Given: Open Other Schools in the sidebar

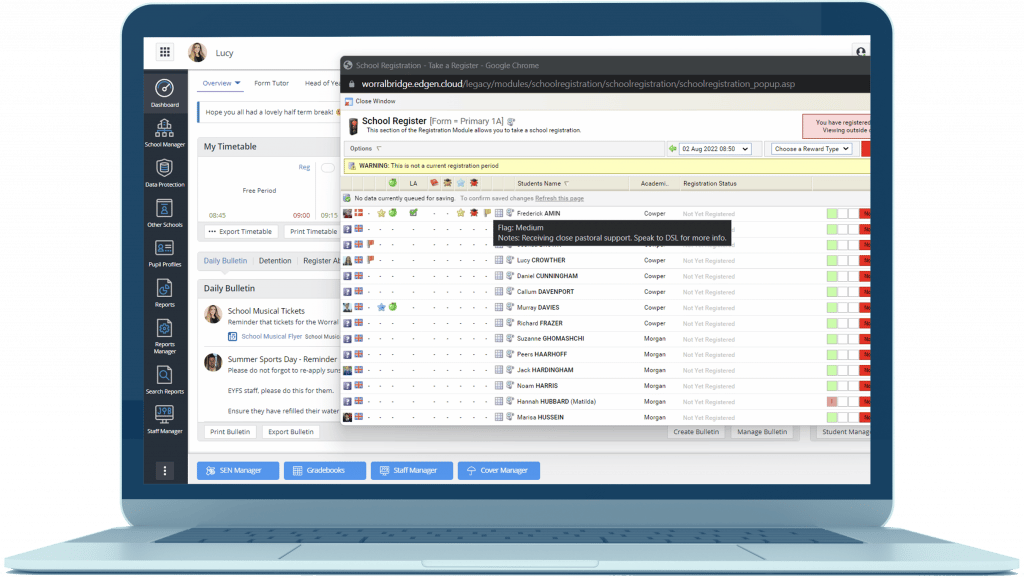Looking at the screenshot, I should point(165,214).
